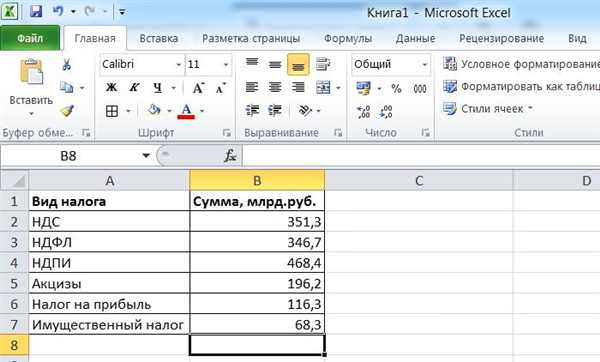Image resolution: width=600 pixels, height=362 pixels.
Task: Click the insert function fx icon
Action: point(230,156)
